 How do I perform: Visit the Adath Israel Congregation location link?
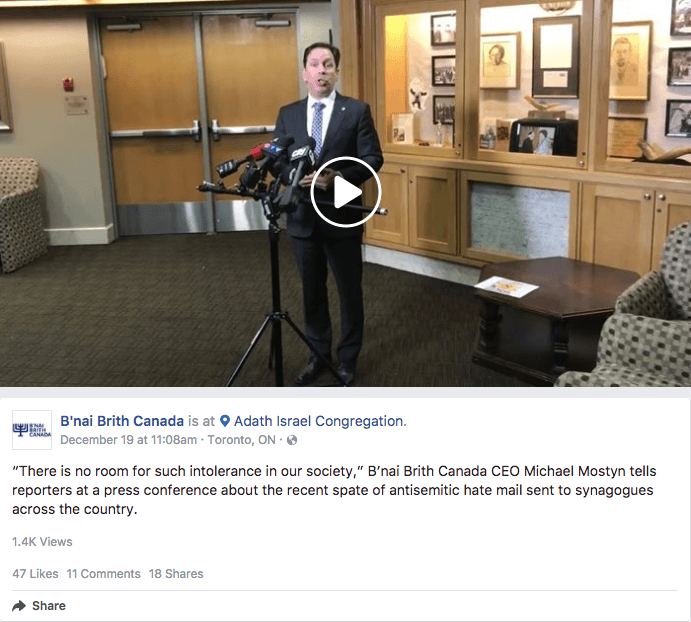(x=319, y=421)
